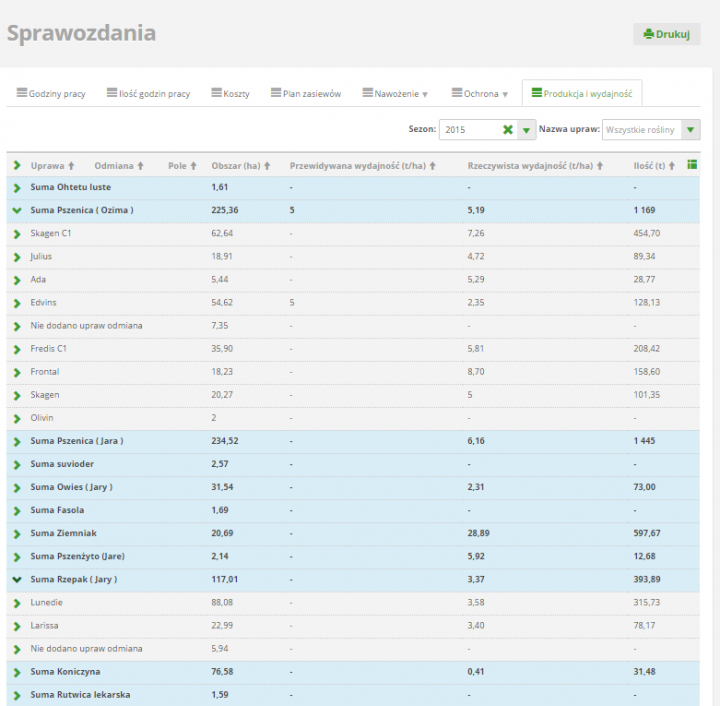Expand the Suma Pszenica (Jara) row
Image resolution: width=720 pixels, height=706 pixels.
point(17,441)
